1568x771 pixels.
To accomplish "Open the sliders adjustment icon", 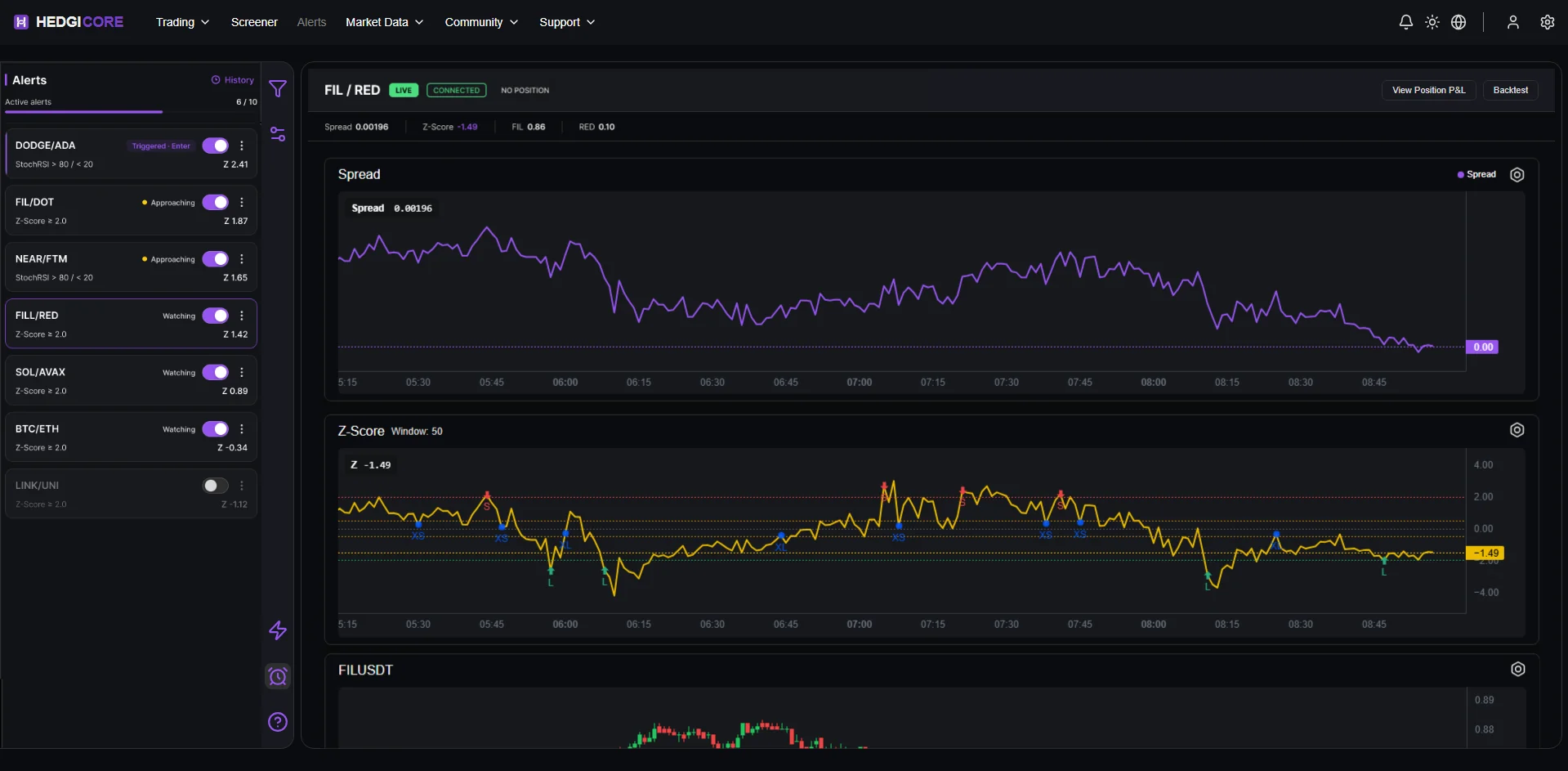I will [278, 134].
